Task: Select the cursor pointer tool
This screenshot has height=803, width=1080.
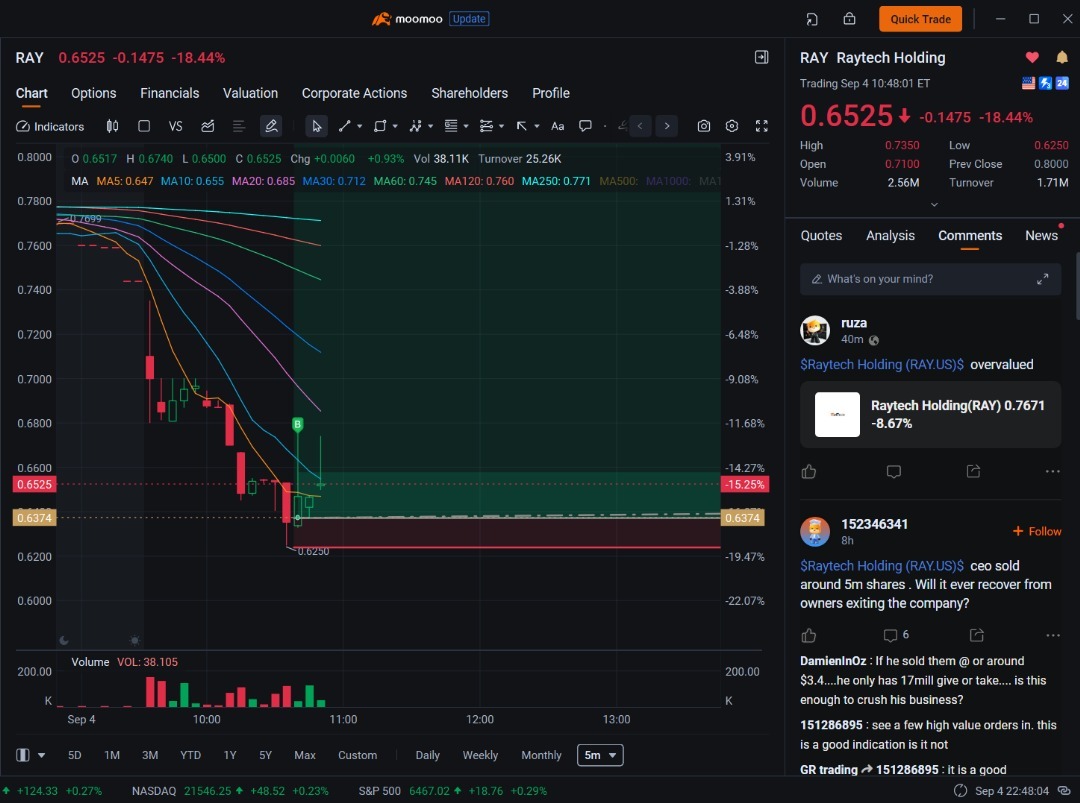Action: 316,126
